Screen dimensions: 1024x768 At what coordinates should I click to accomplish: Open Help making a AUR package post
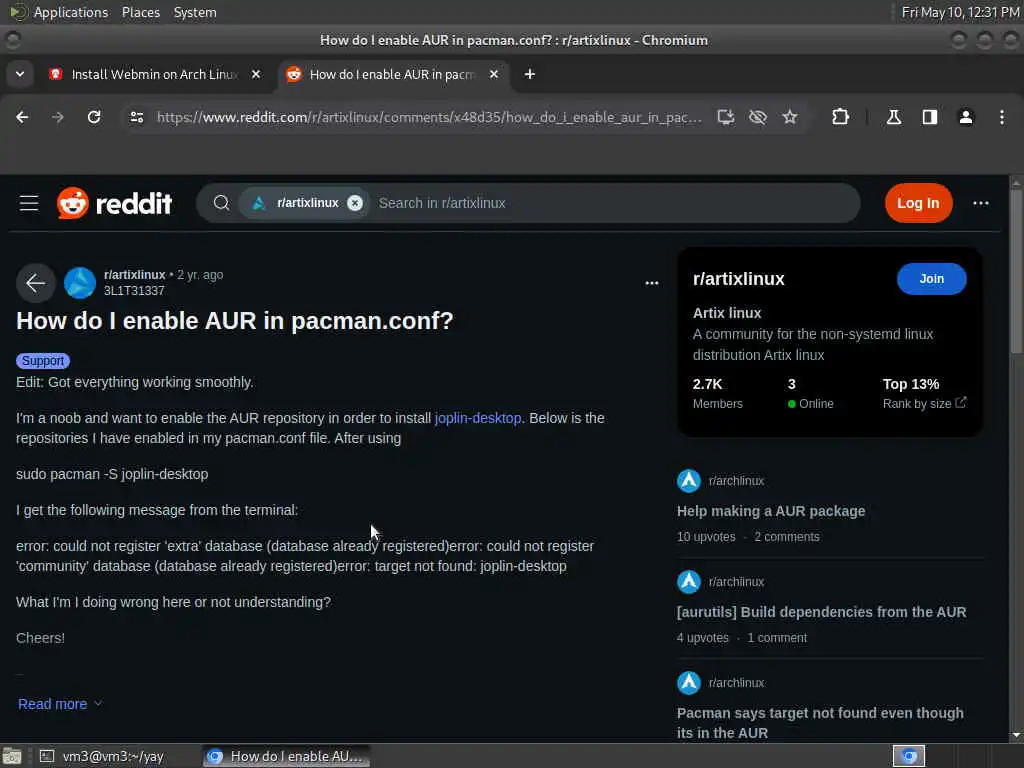(771, 511)
